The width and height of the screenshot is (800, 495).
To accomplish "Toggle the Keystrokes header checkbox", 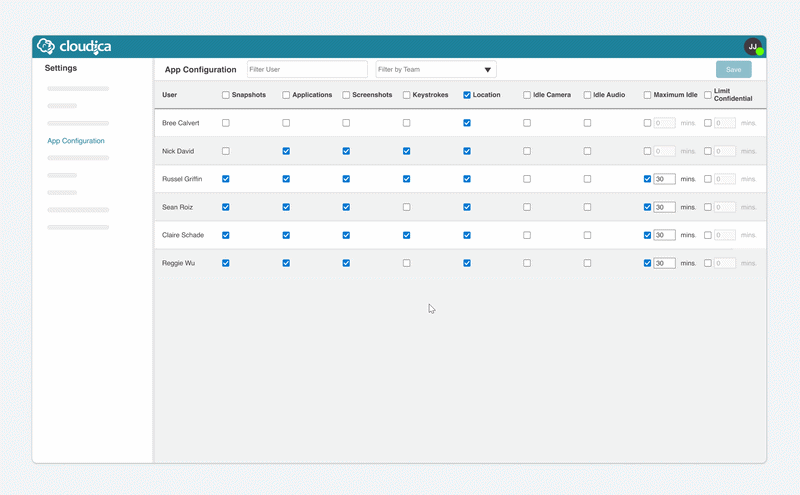I will (x=407, y=95).
